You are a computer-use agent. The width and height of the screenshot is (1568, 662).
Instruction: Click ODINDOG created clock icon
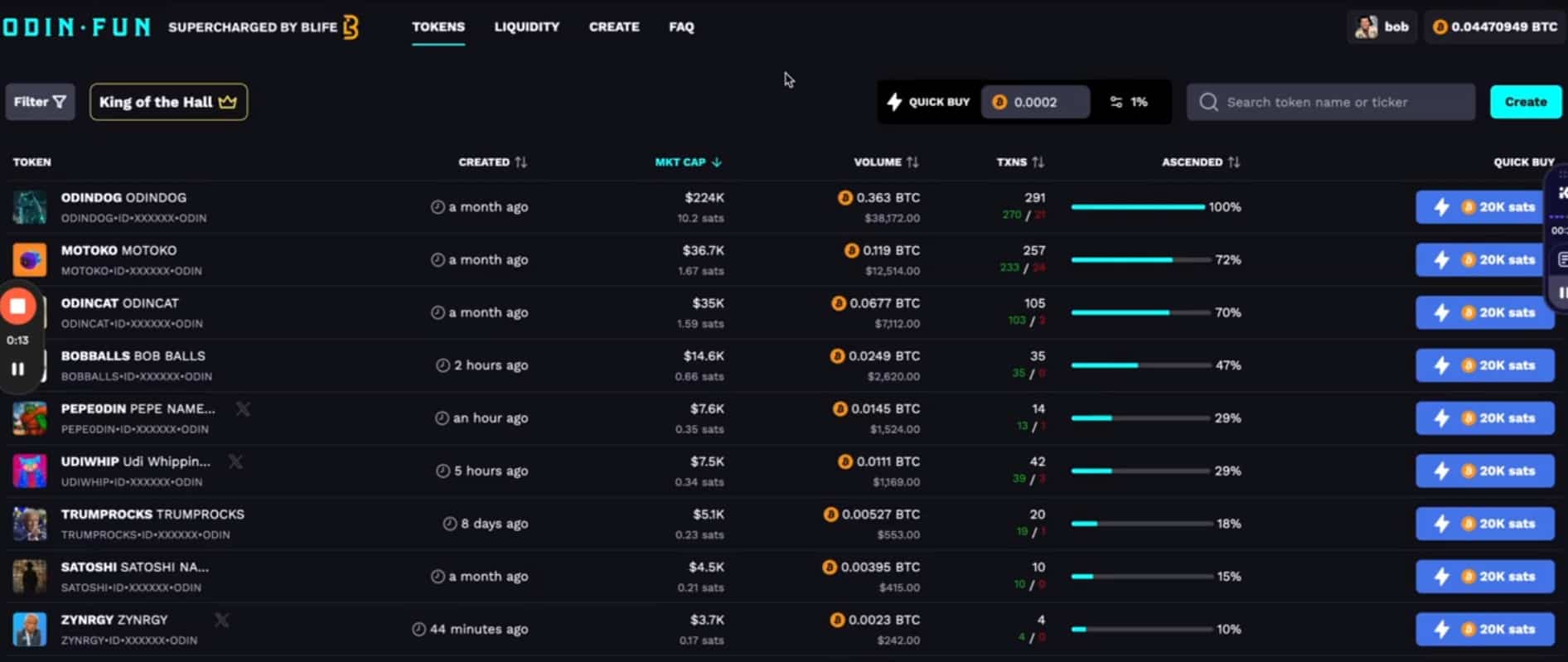438,207
